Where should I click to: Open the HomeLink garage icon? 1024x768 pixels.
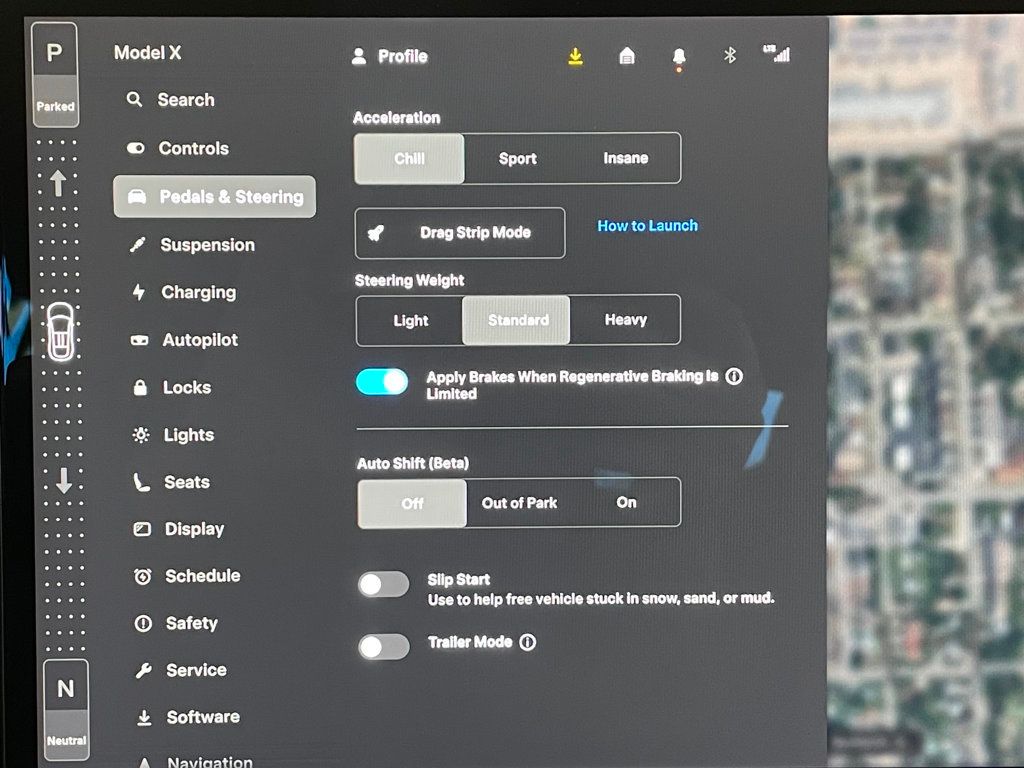tap(627, 57)
